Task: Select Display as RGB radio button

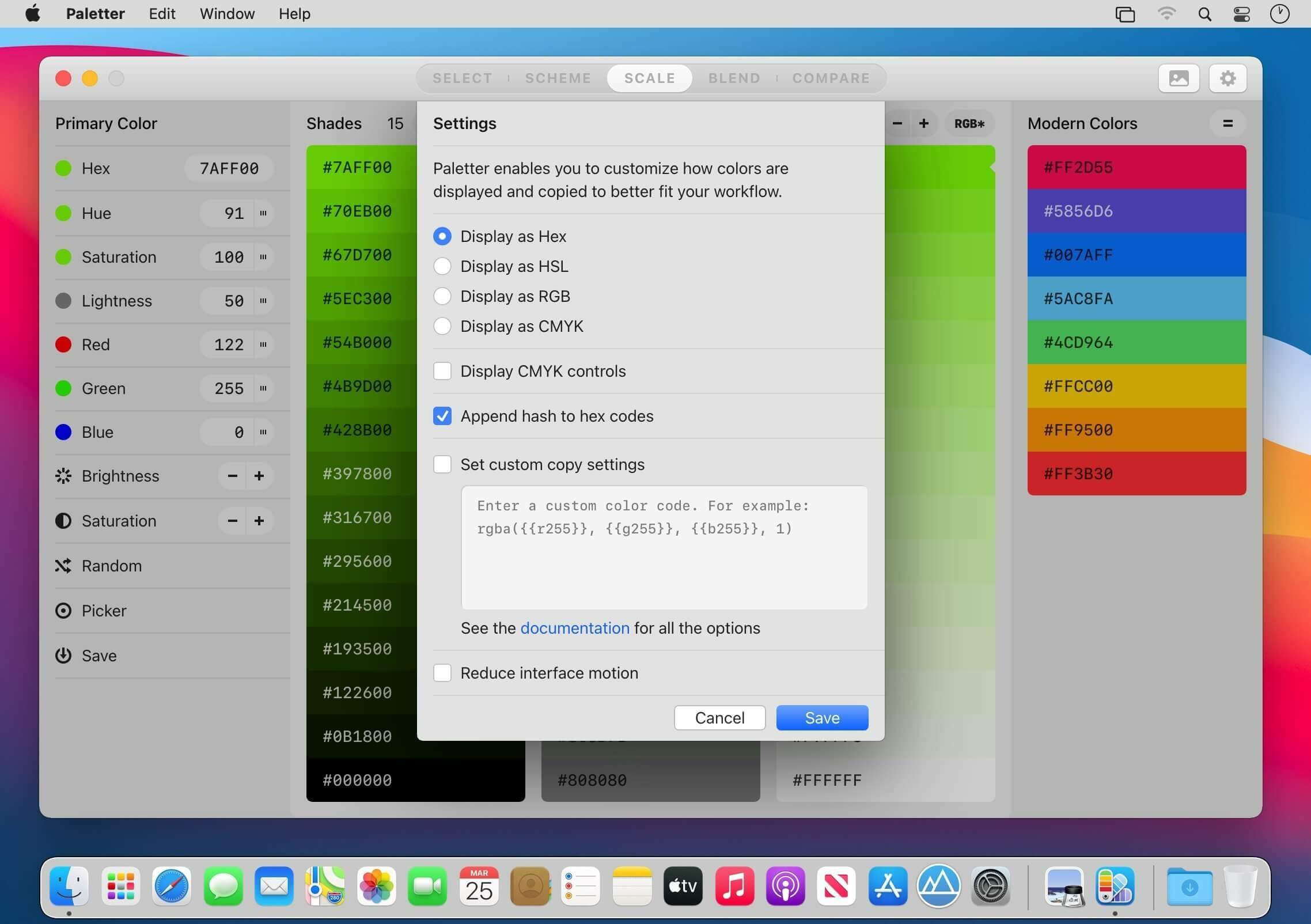Action: tap(442, 296)
